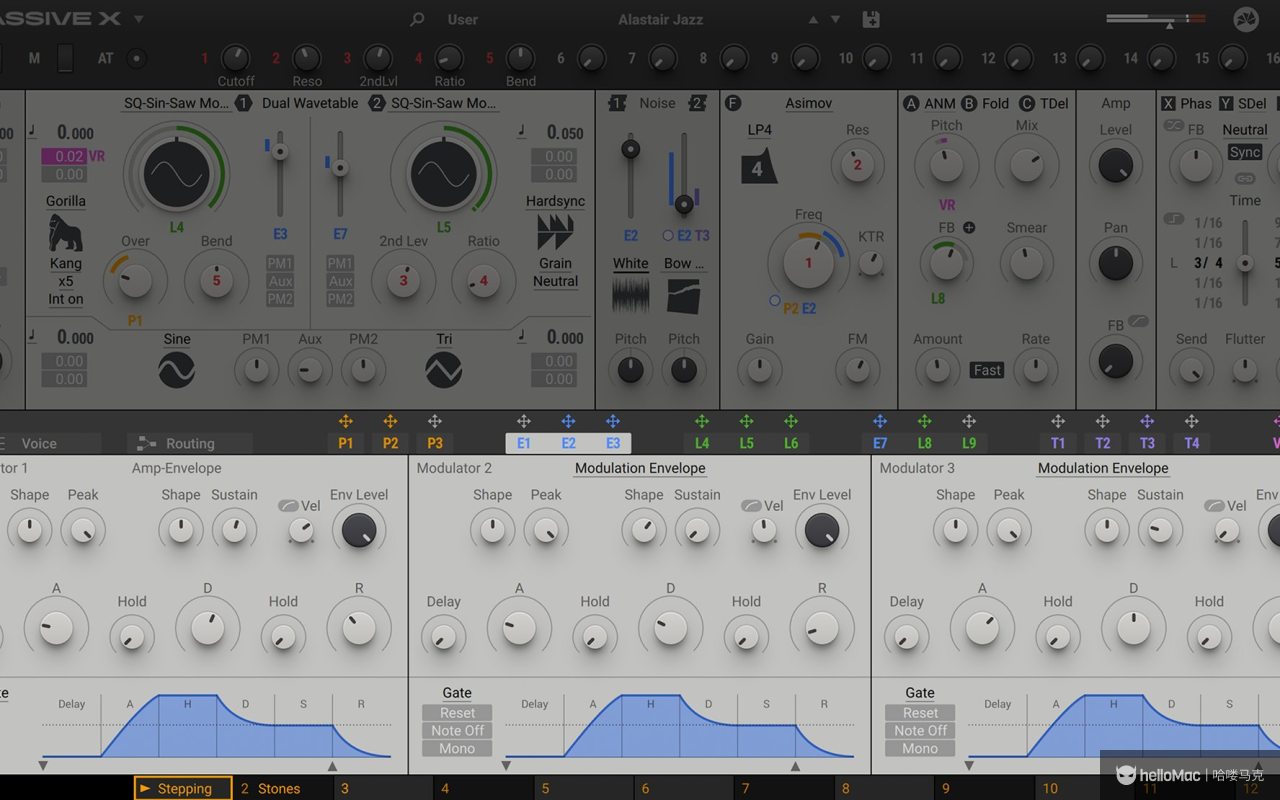Click the LP4 filter shape icon
Screen dimensions: 1280x800
coord(759,166)
